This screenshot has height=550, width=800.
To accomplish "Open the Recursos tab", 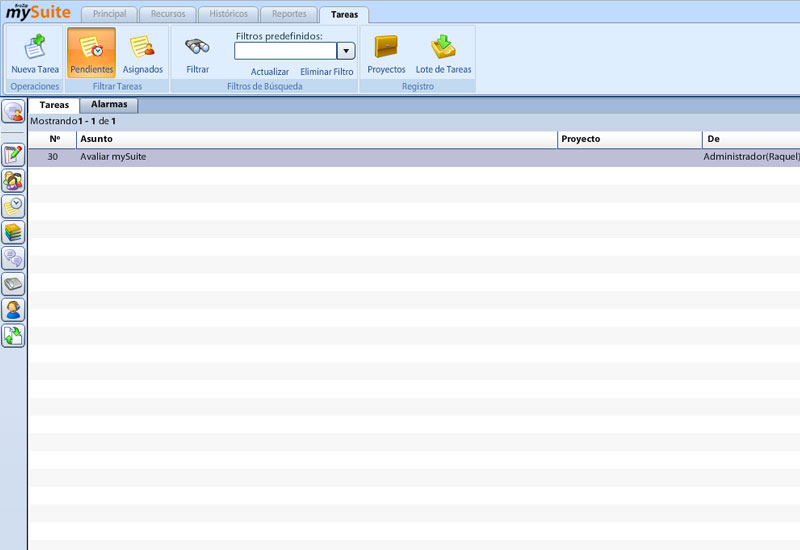I will pos(167,14).
